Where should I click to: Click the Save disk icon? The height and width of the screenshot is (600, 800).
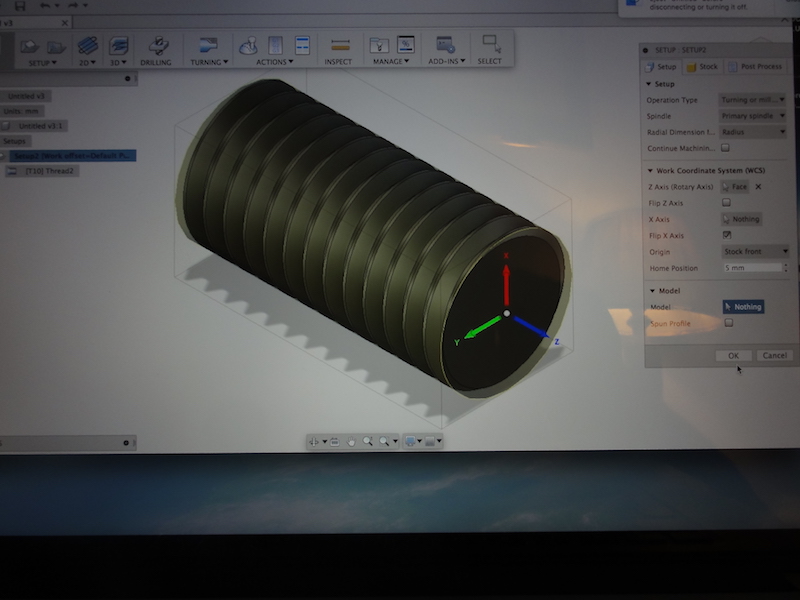pyautogui.click(x=20, y=6)
